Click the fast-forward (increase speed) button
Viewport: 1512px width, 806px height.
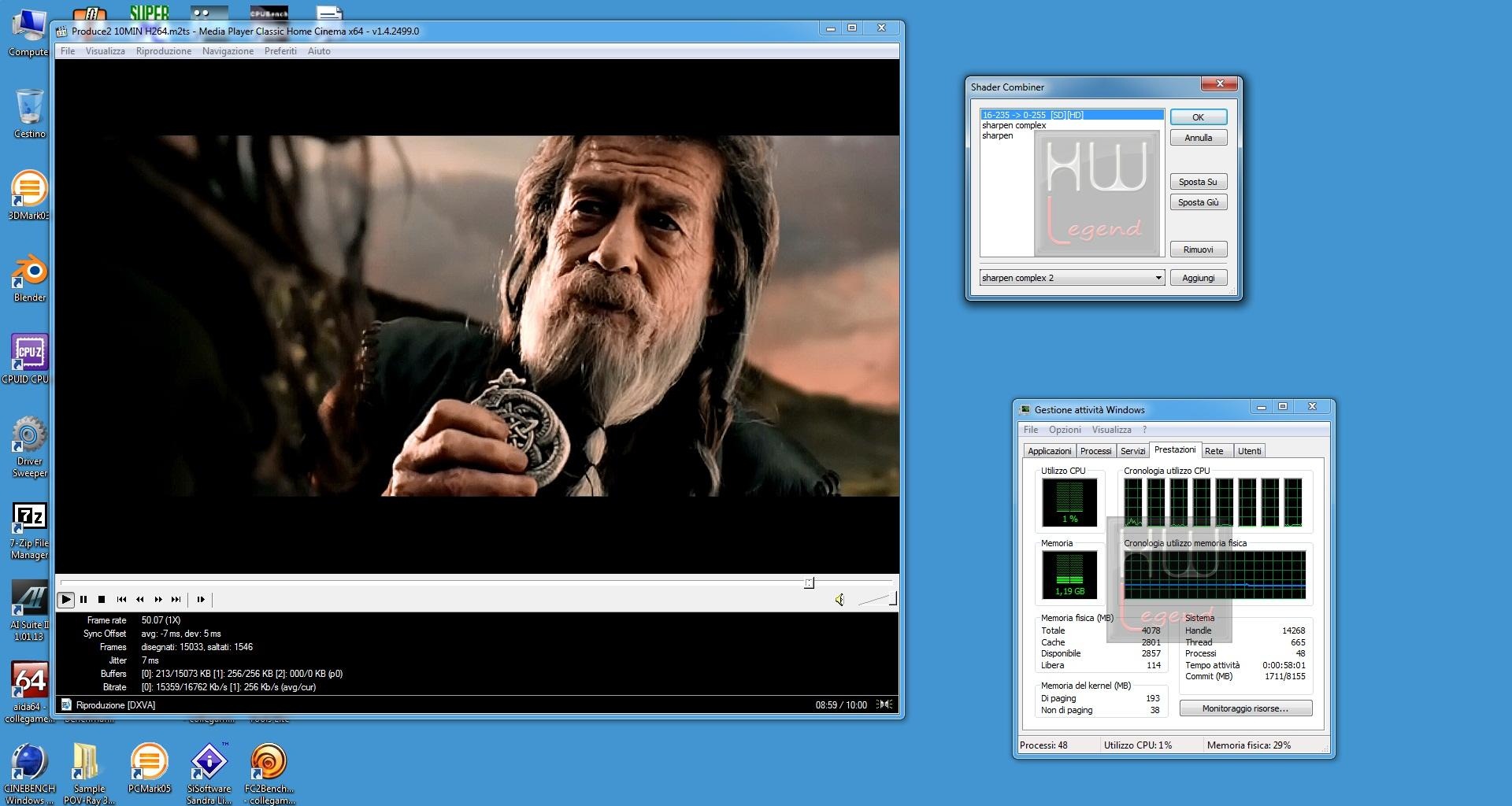(158, 600)
